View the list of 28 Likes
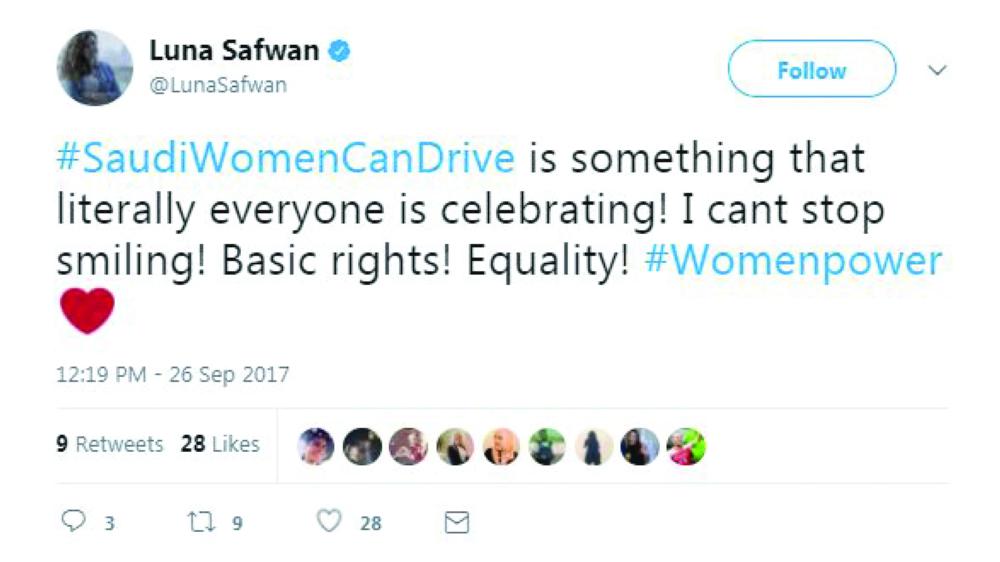This screenshot has height=562, width=1000. point(220,444)
